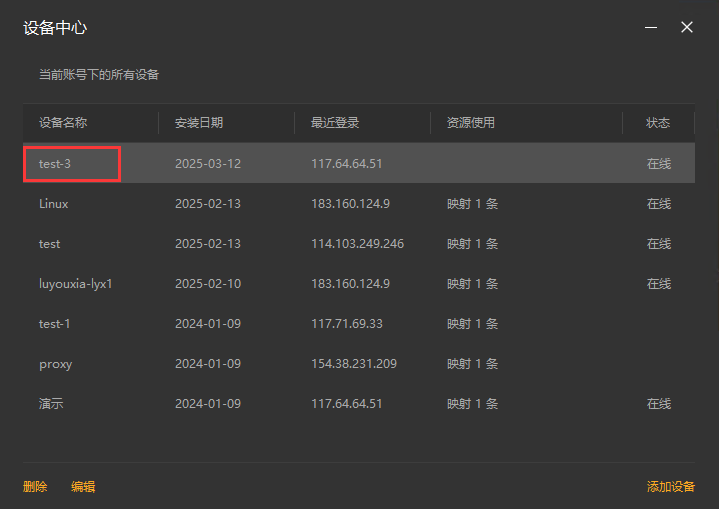The width and height of the screenshot is (719, 509).
Task: Click IP 117.64.64.51 in test-3 row
Action: pyautogui.click(x=347, y=164)
